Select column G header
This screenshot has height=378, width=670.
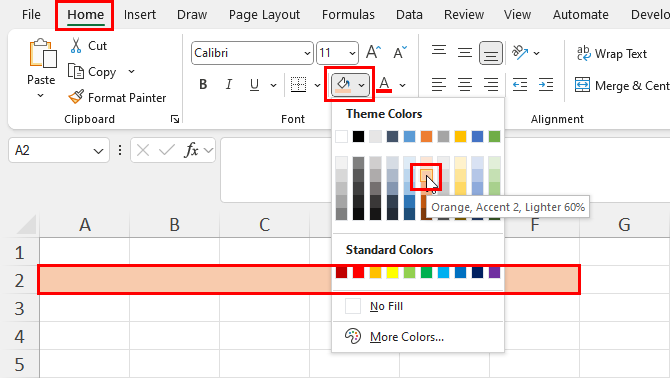[624, 224]
